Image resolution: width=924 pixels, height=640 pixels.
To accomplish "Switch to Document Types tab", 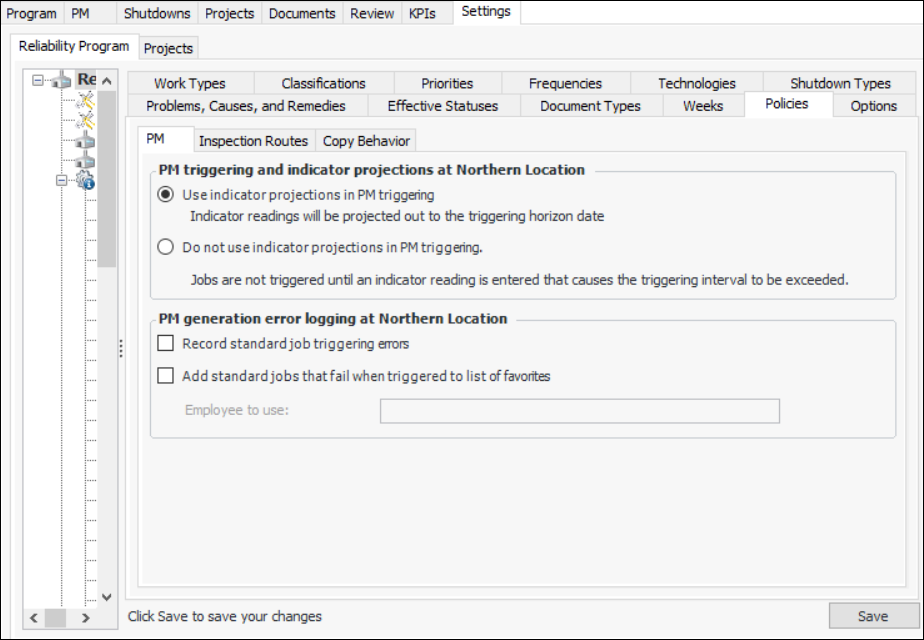I will [590, 105].
